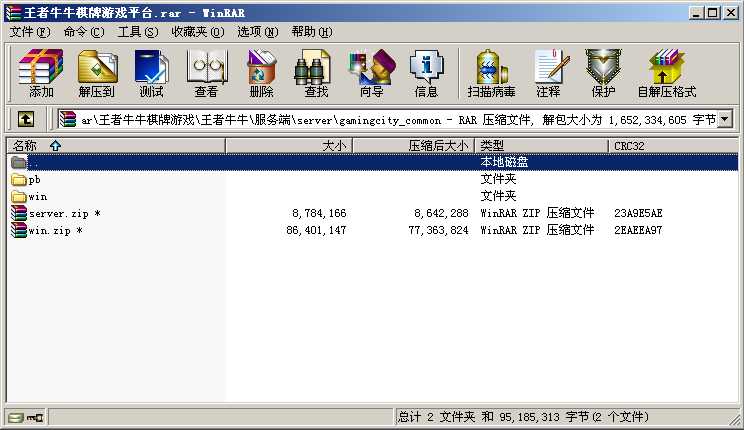This screenshot has height=430, width=744.
Task: Click the server.zip archive icon
Action: click(19, 213)
